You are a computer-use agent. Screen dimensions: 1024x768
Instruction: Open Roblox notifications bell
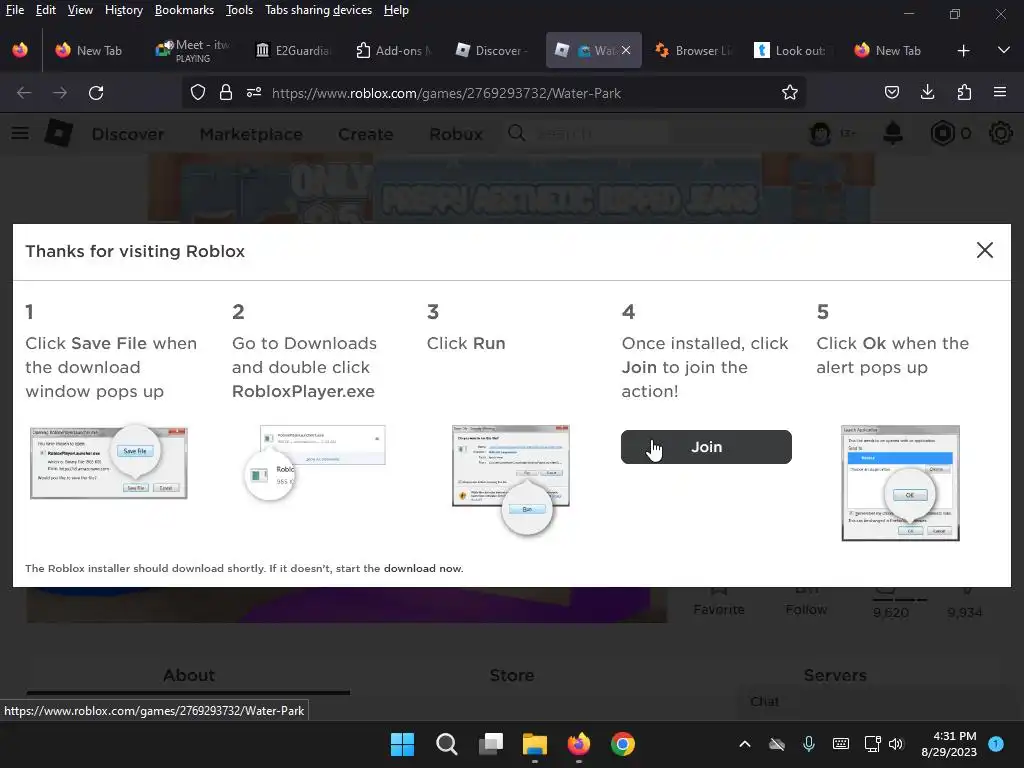(893, 133)
